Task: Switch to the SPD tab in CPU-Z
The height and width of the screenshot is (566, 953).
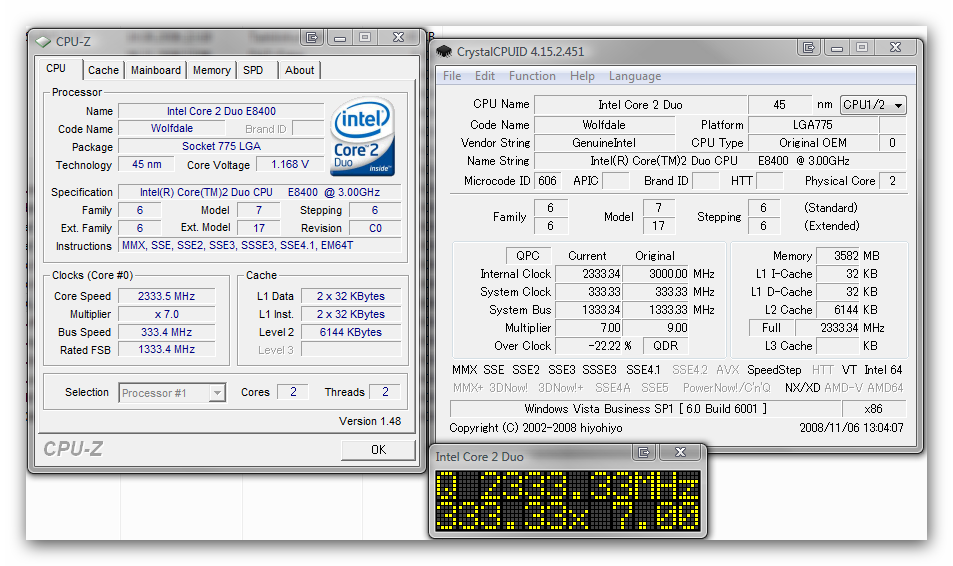Action: (253, 71)
